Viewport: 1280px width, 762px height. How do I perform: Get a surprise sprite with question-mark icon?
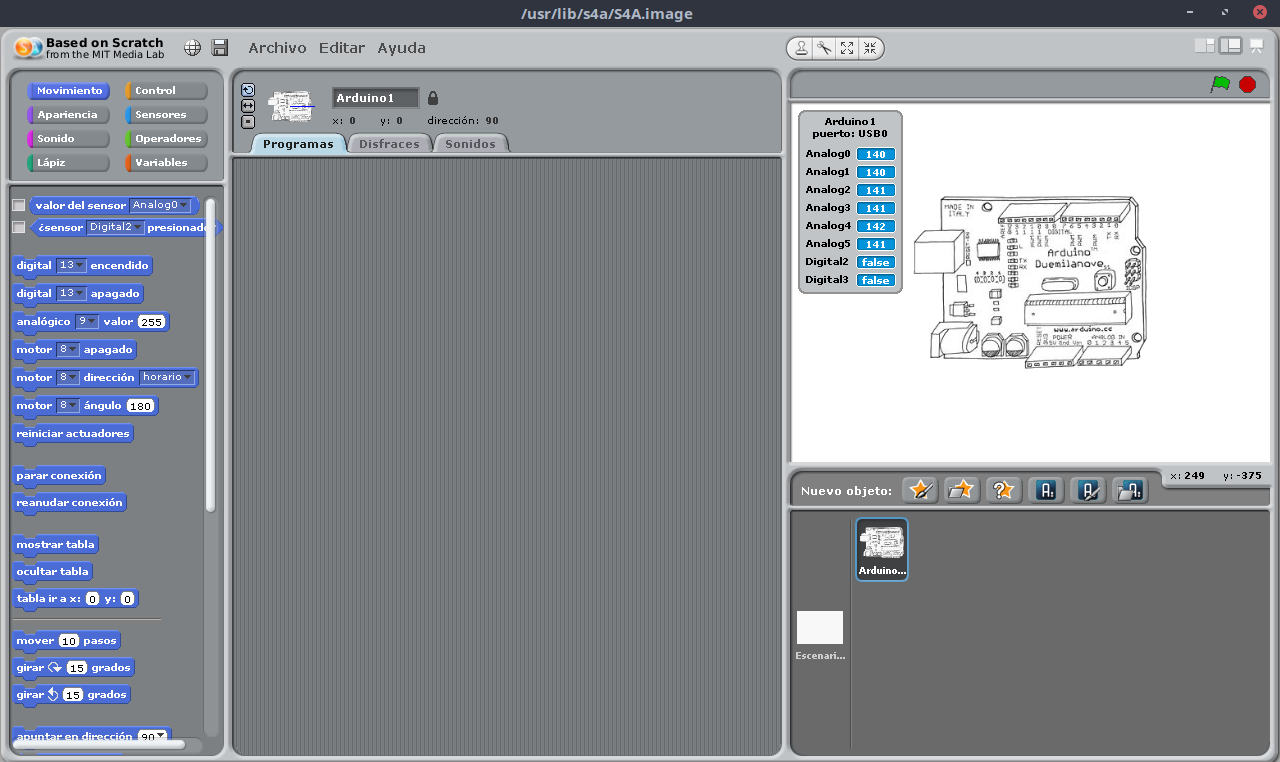pyautogui.click(x=1003, y=490)
